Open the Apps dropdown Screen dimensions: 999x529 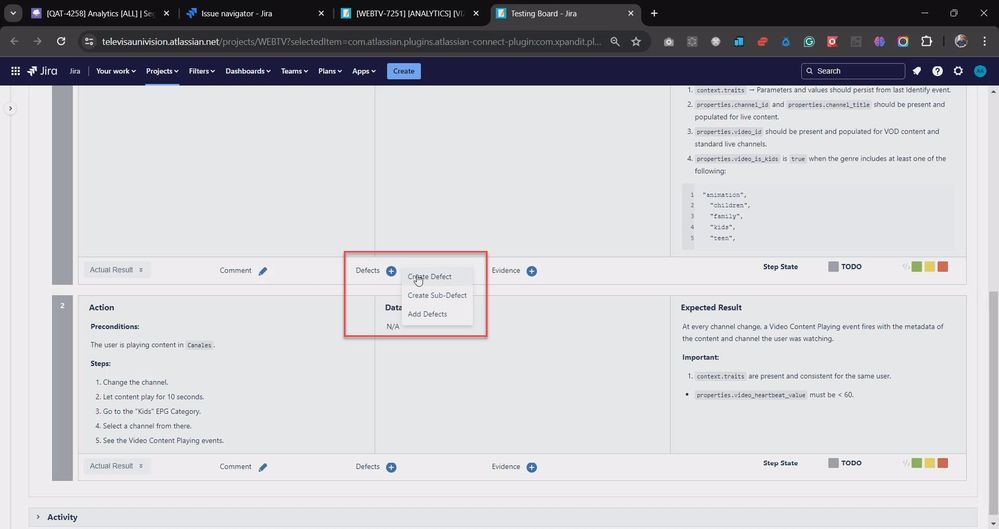click(364, 71)
